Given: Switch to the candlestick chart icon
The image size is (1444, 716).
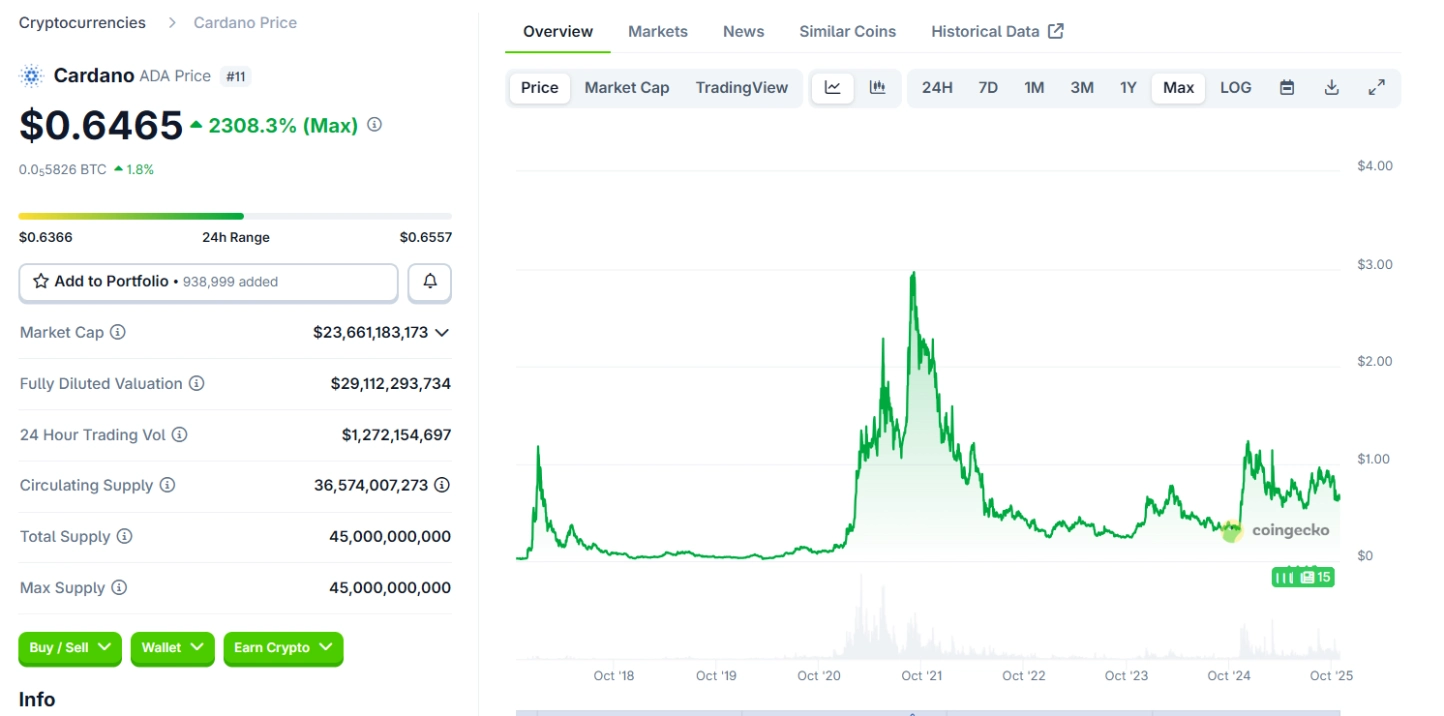Looking at the screenshot, I should point(877,88).
